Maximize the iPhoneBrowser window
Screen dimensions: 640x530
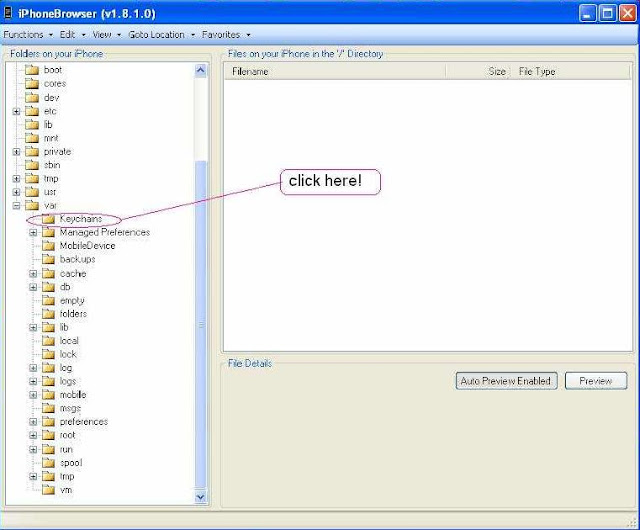click(x=607, y=13)
